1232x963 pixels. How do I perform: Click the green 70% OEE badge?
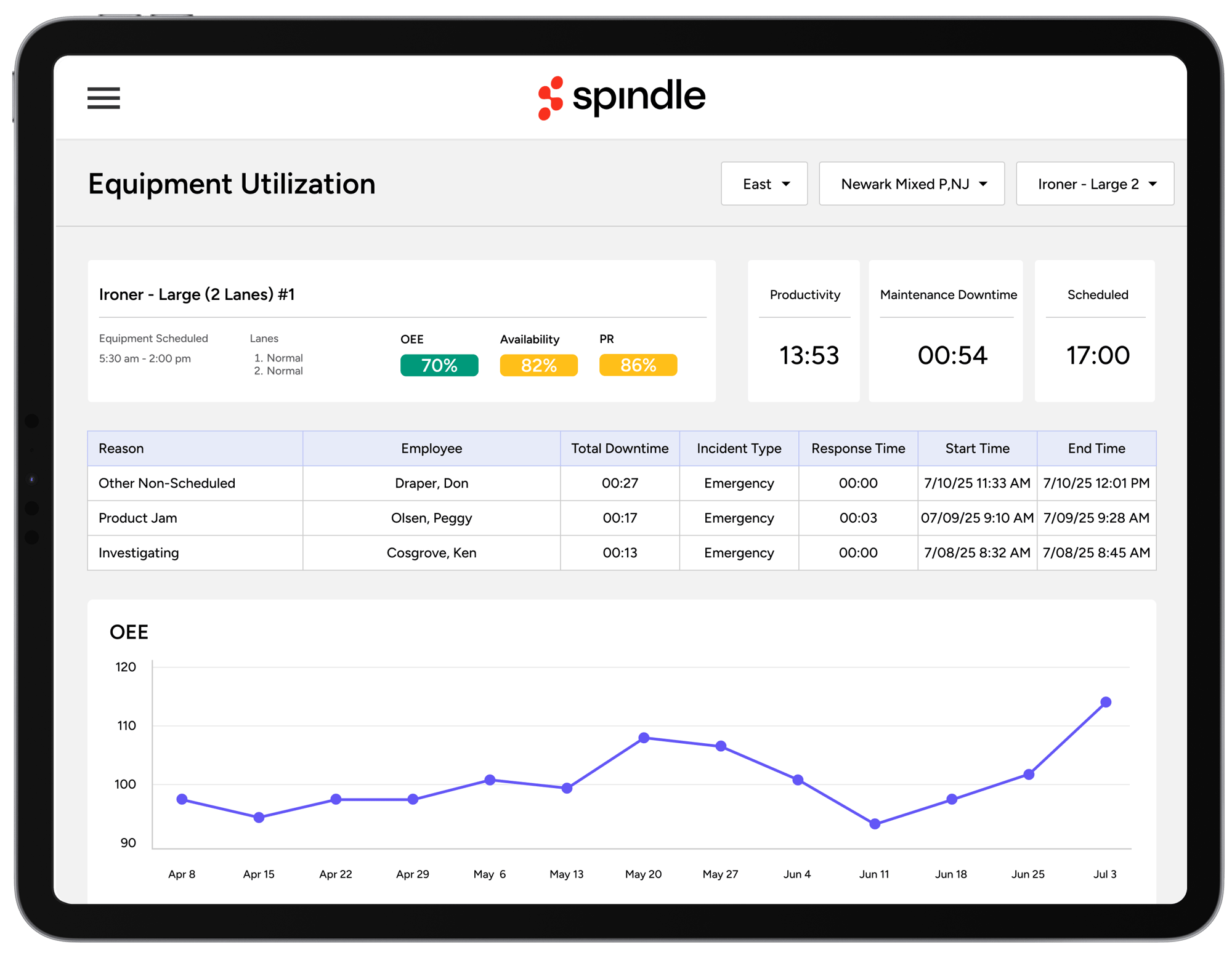click(439, 365)
